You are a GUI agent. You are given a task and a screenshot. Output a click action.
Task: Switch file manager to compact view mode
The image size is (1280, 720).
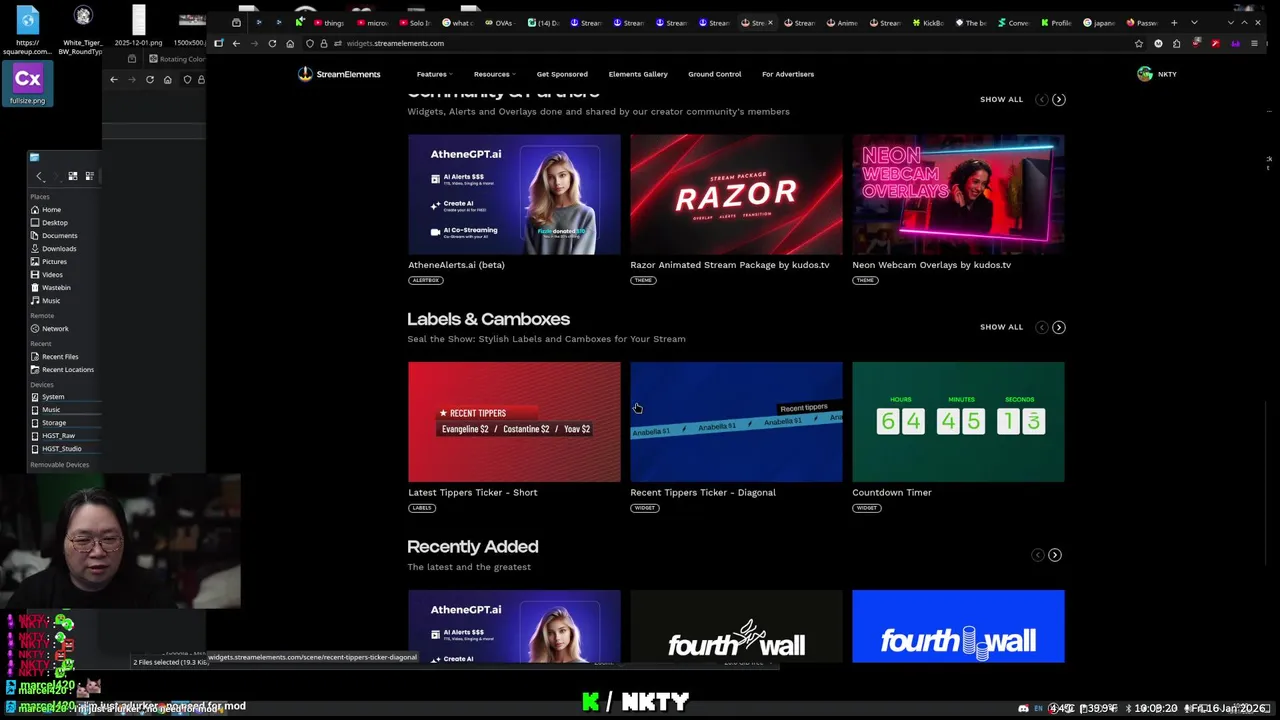coord(89,176)
